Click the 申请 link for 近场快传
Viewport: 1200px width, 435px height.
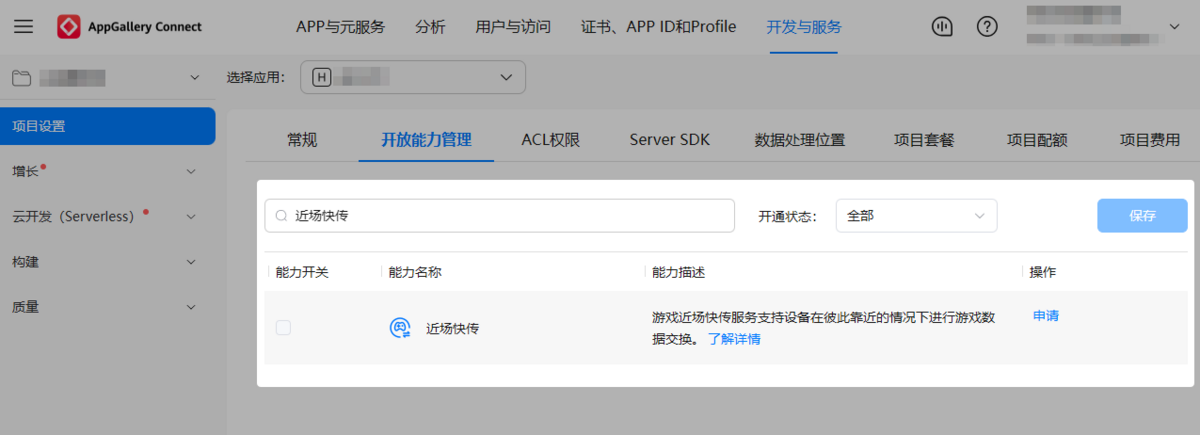[x=1045, y=316]
